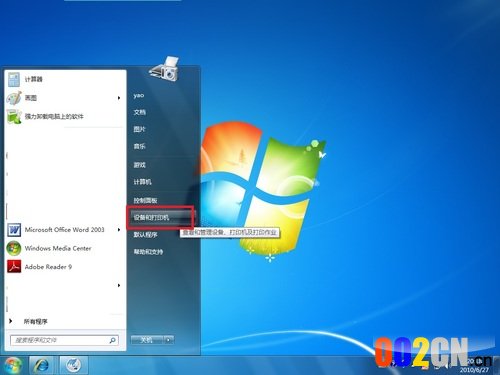The height and width of the screenshot is (375, 500).
Task: Open Documents (文档) in Start menu
Action: tap(140, 112)
